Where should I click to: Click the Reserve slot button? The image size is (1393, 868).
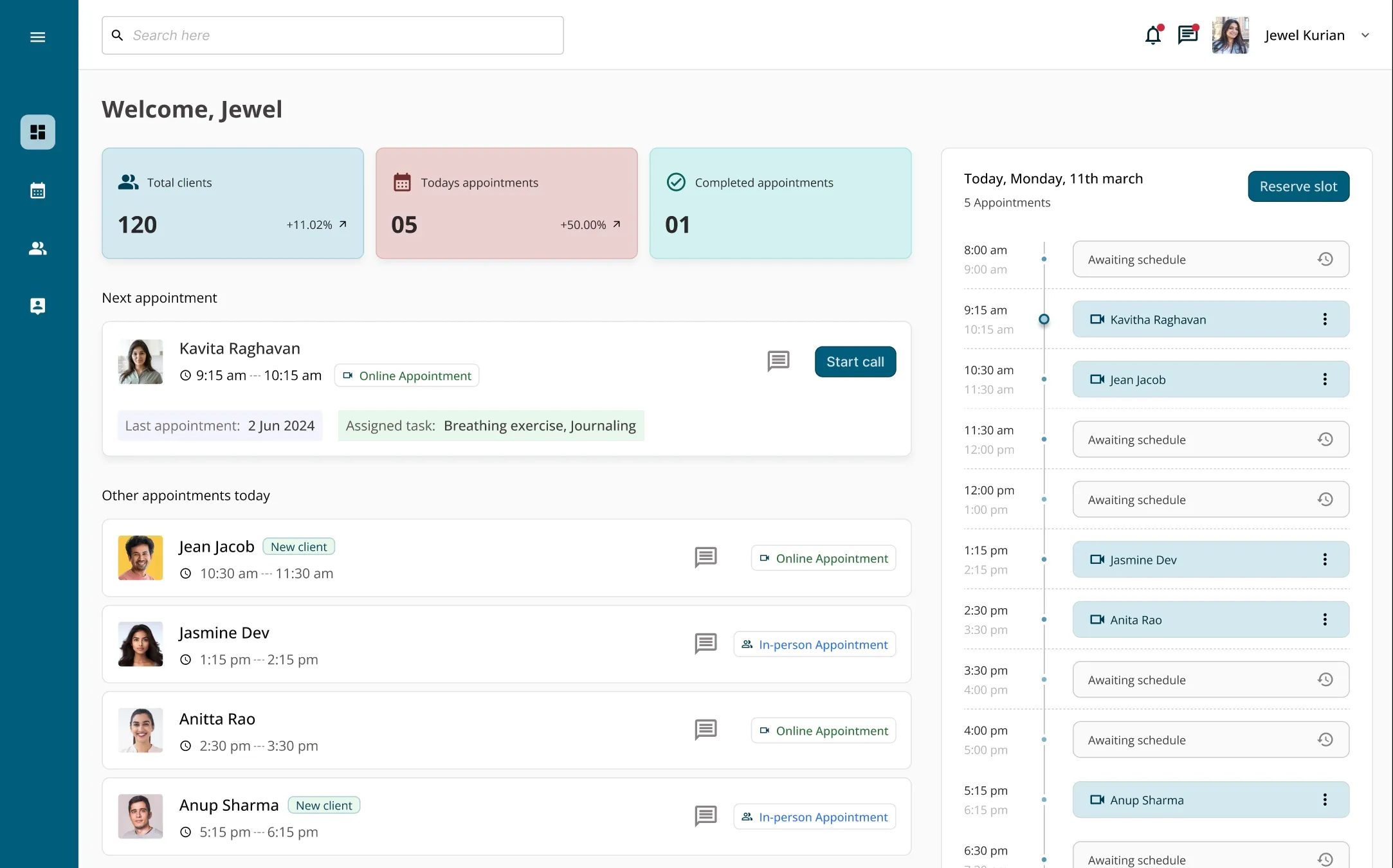click(1298, 186)
